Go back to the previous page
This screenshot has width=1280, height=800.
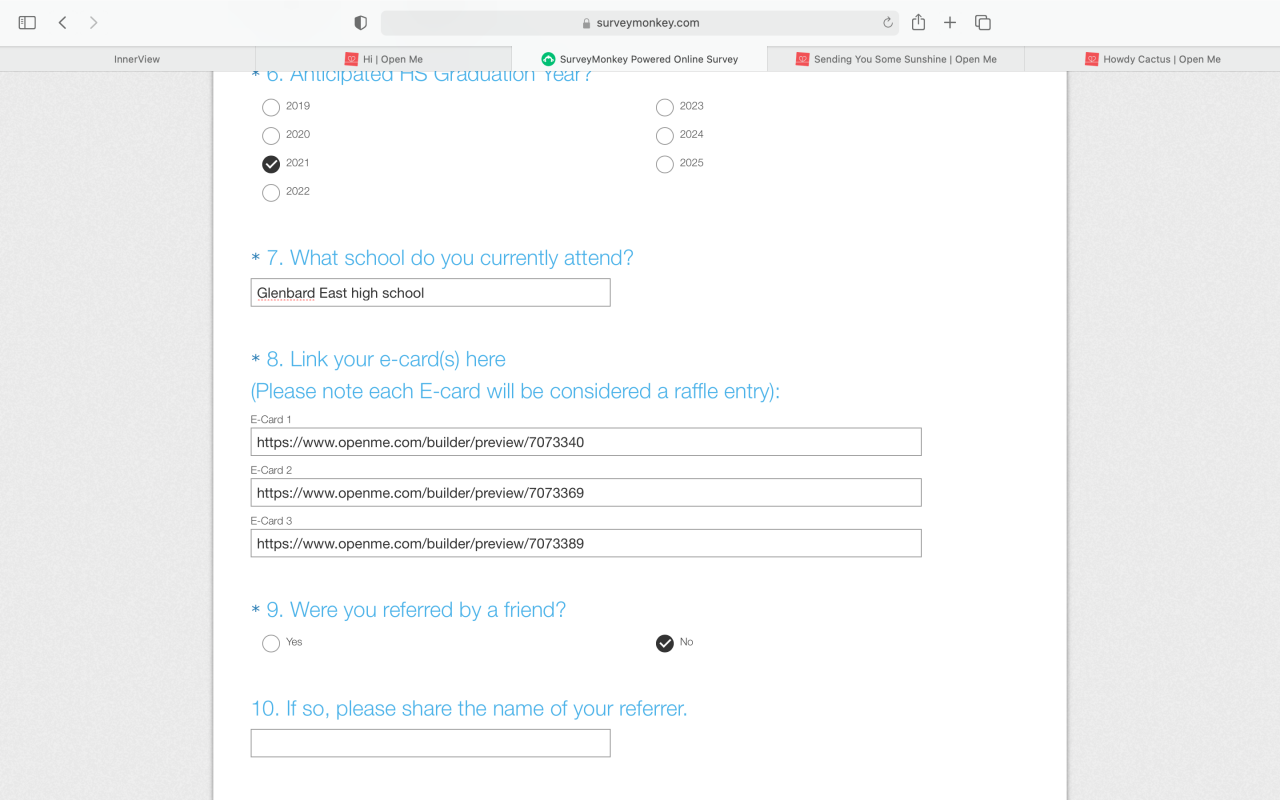click(x=62, y=23)
